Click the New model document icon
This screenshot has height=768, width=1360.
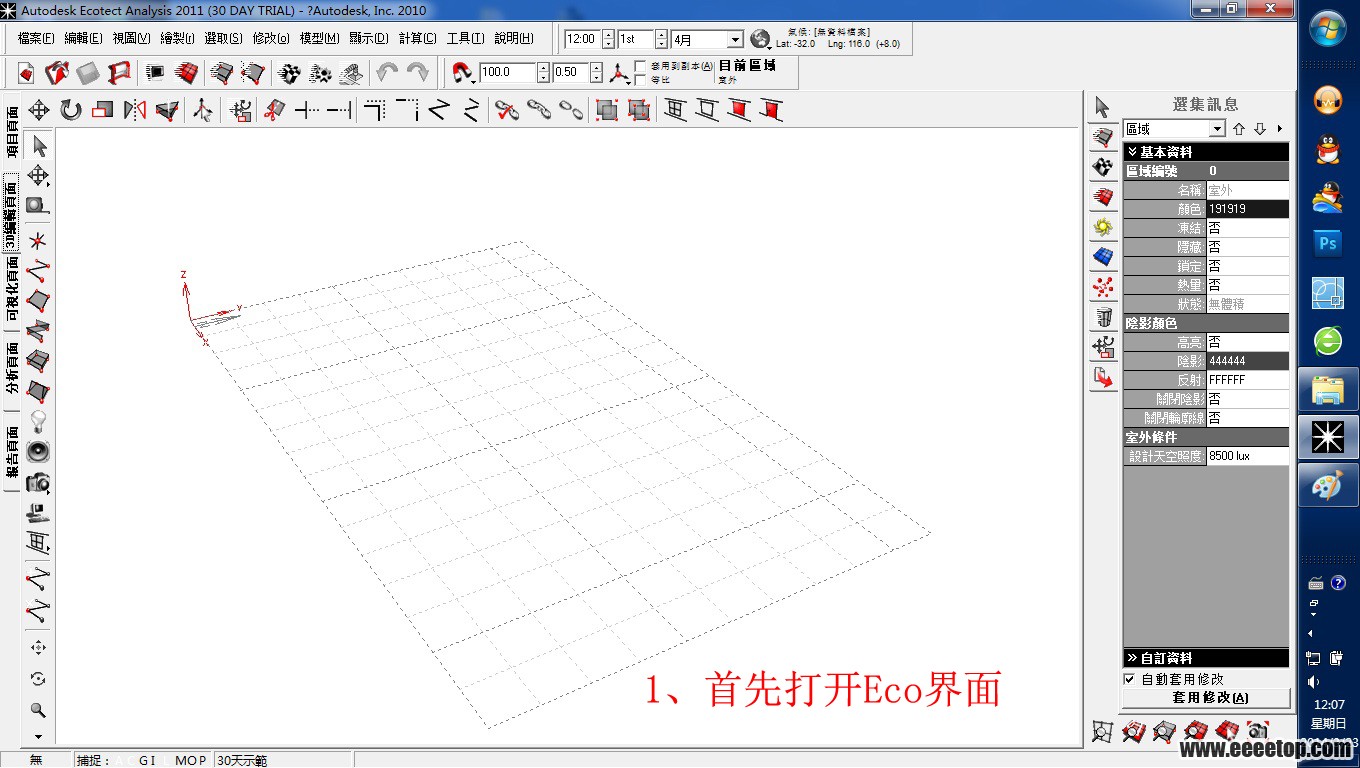26,73
